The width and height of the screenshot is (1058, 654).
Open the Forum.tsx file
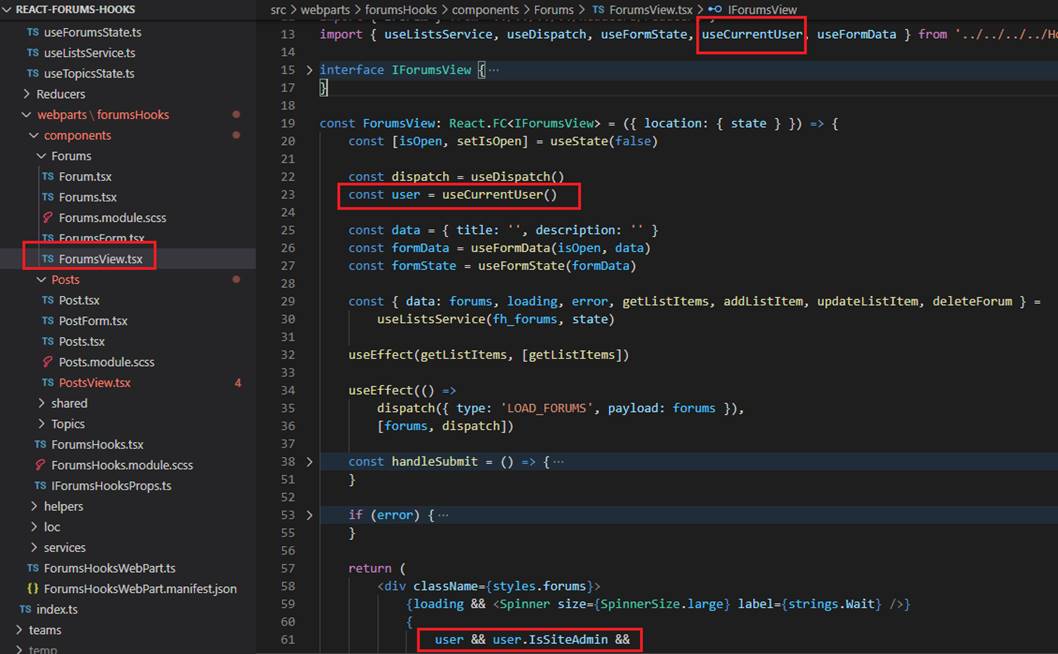(x=84, y=177)
